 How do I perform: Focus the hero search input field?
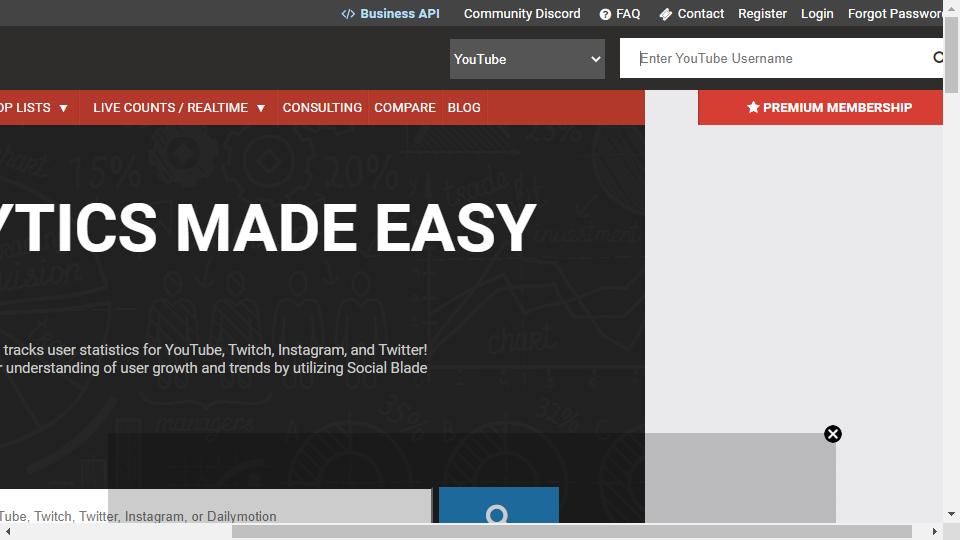tap(216, 506)
